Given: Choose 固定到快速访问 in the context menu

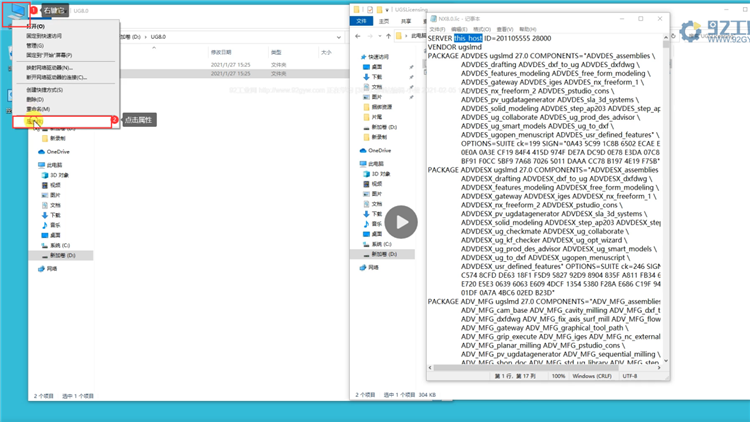Looking at the screenshot, I should 44,36.
